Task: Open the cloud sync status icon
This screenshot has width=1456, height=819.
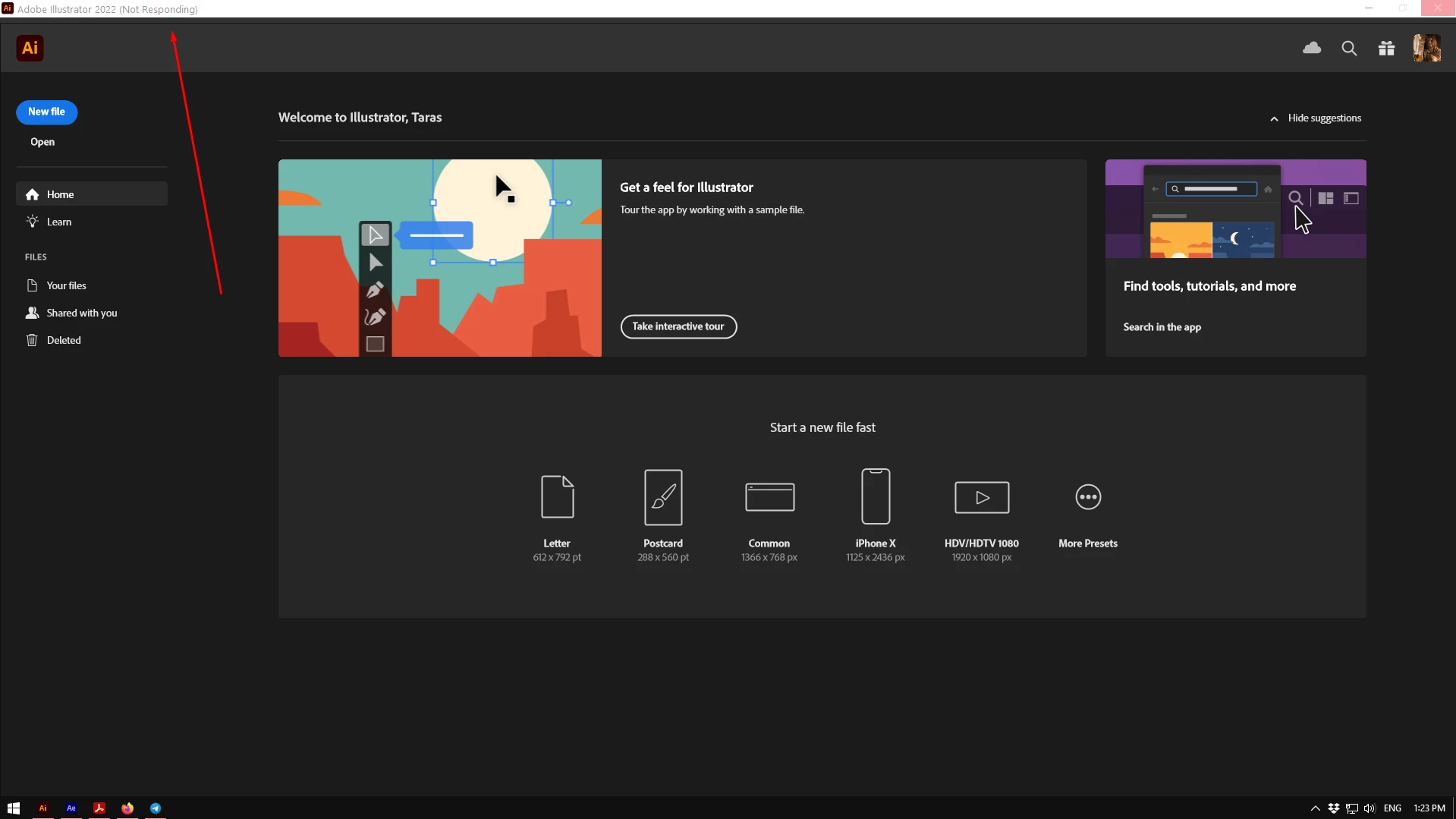Action: click(x=1312, y=48)
